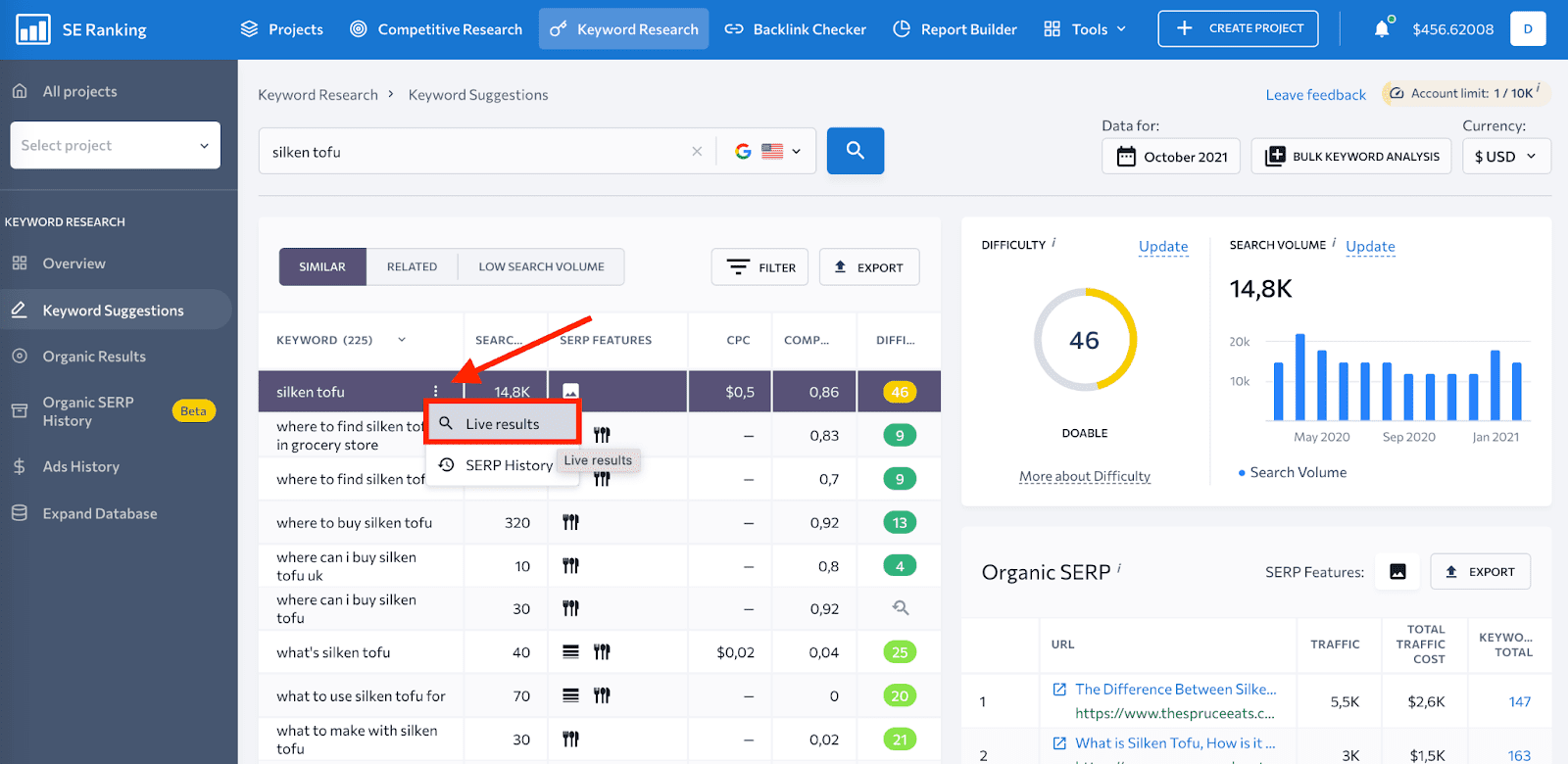This screenshot has height=764, width=1568.
Task: Click difficulty badge 46 in silken tofu row
Action: 899,392
